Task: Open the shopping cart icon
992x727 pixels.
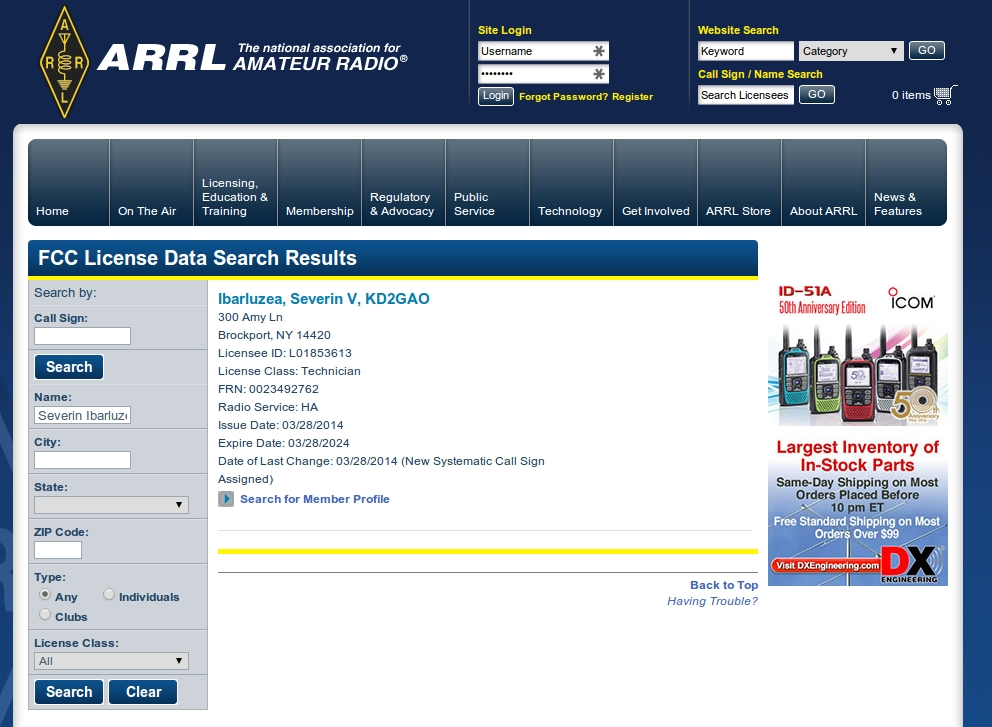Action: (945, 95)
